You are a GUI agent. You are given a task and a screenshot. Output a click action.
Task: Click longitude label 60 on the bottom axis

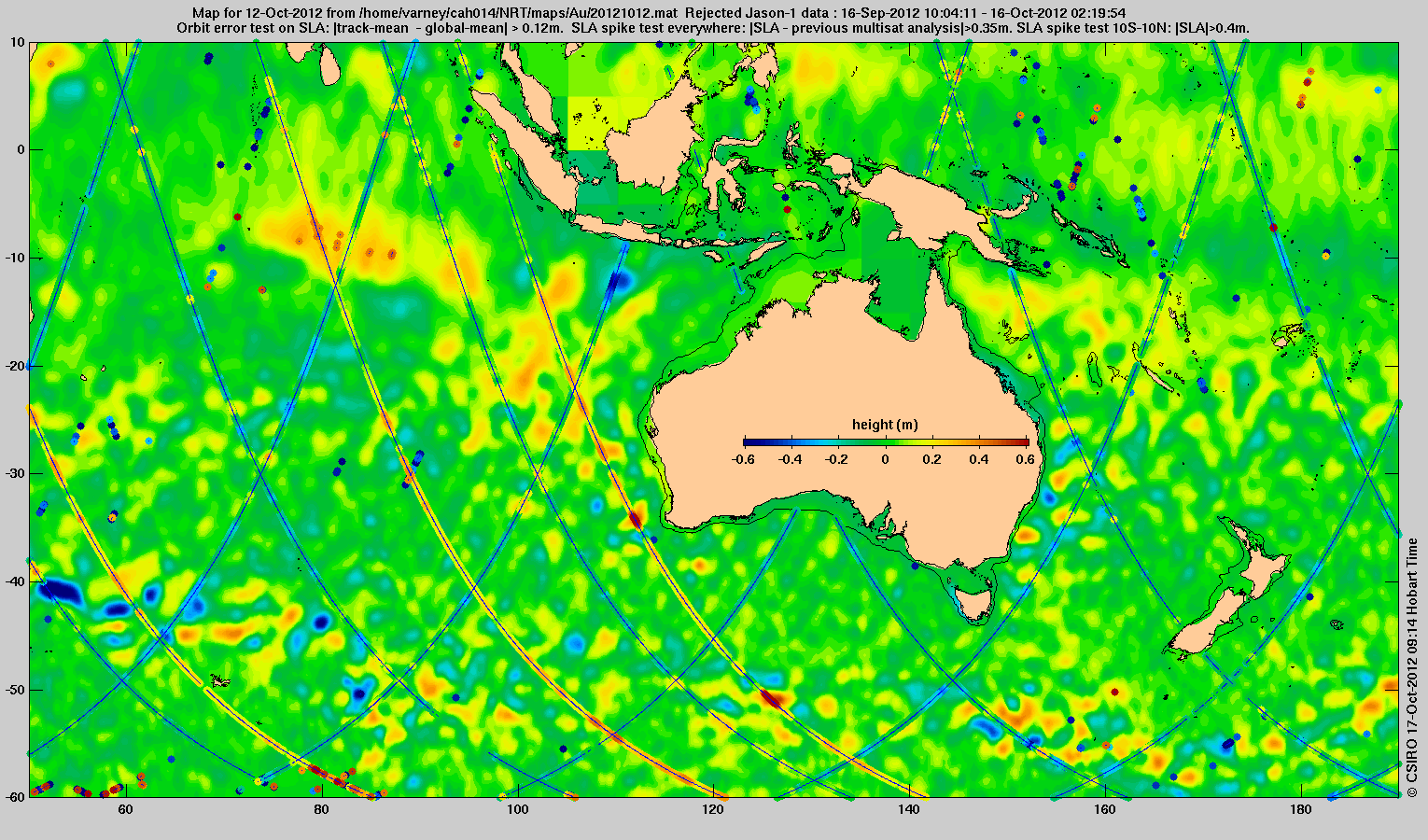(125, 810)
